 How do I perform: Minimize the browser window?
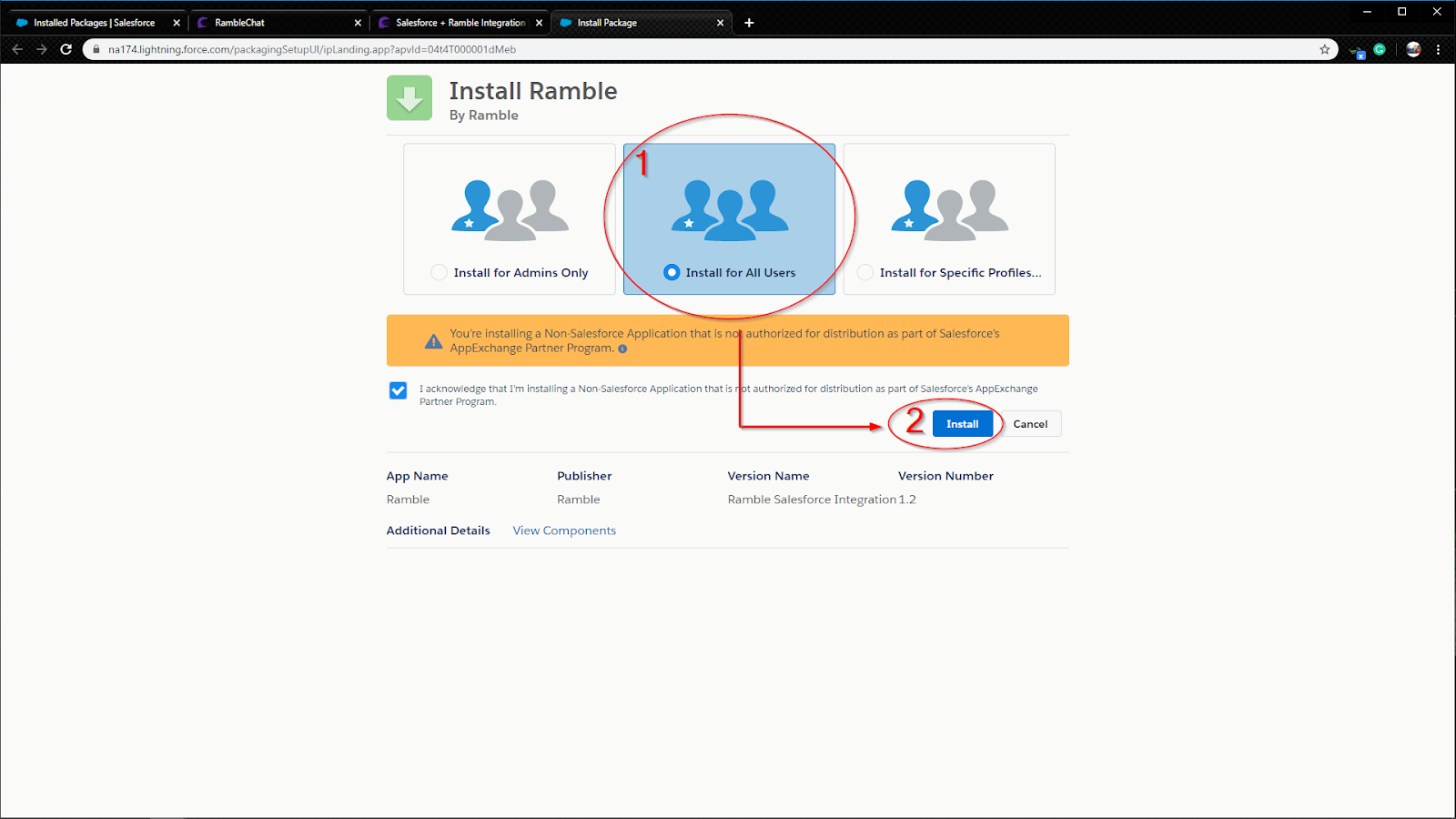tap(1367, 12)
